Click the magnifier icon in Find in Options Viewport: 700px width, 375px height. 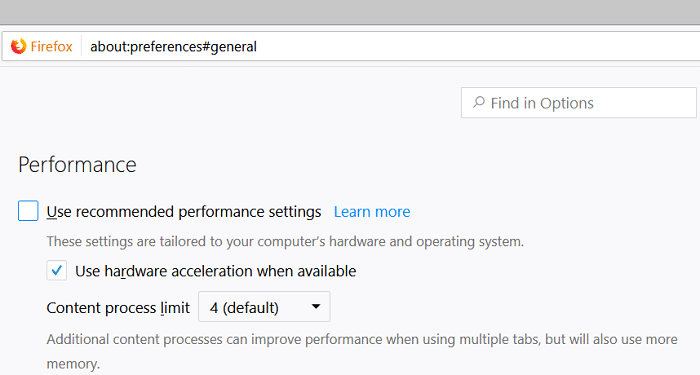point(479,103)
